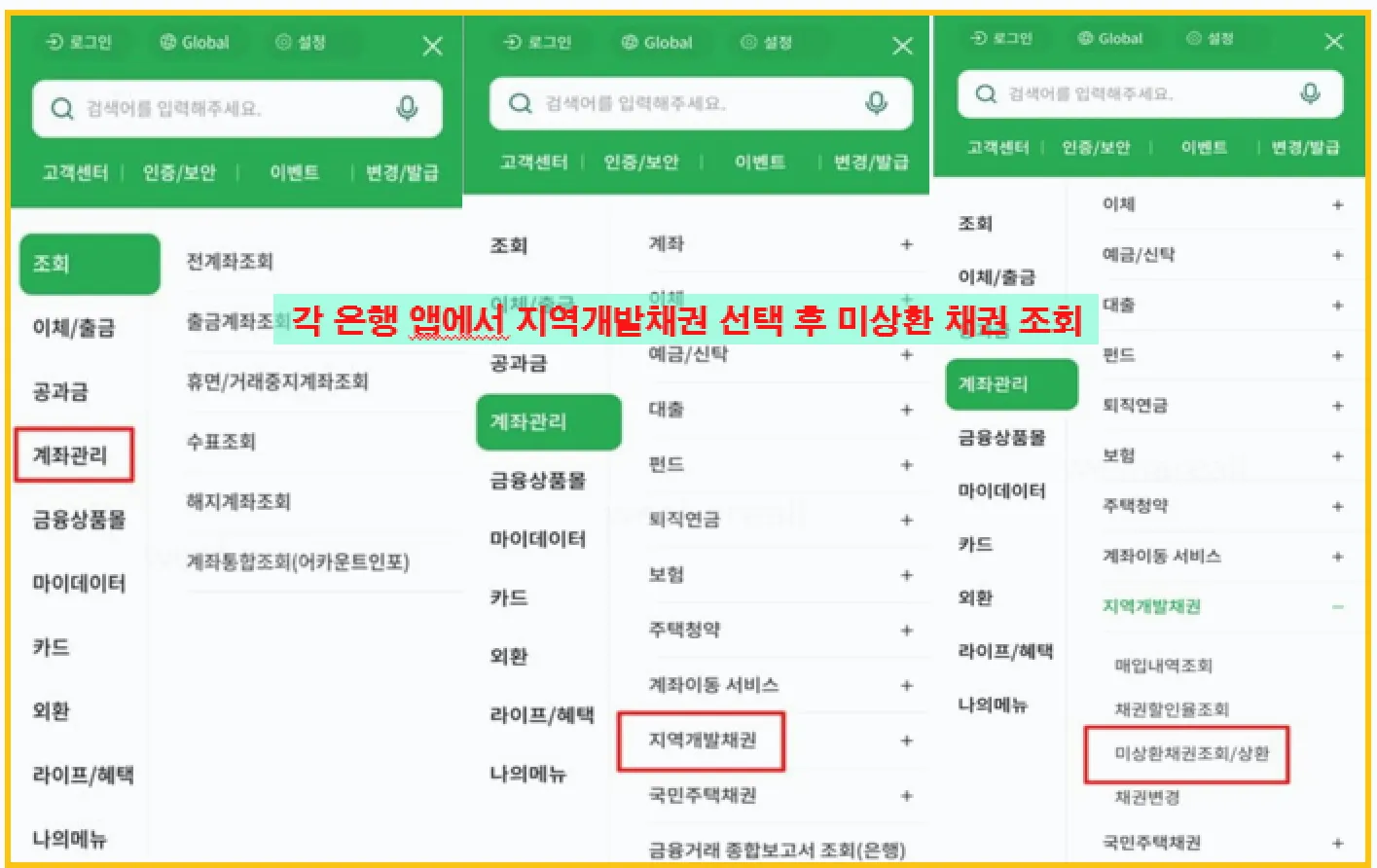Open 변경/발급 on the left screen header
This screenshot has height=868, width=1377.
point(402,172)
